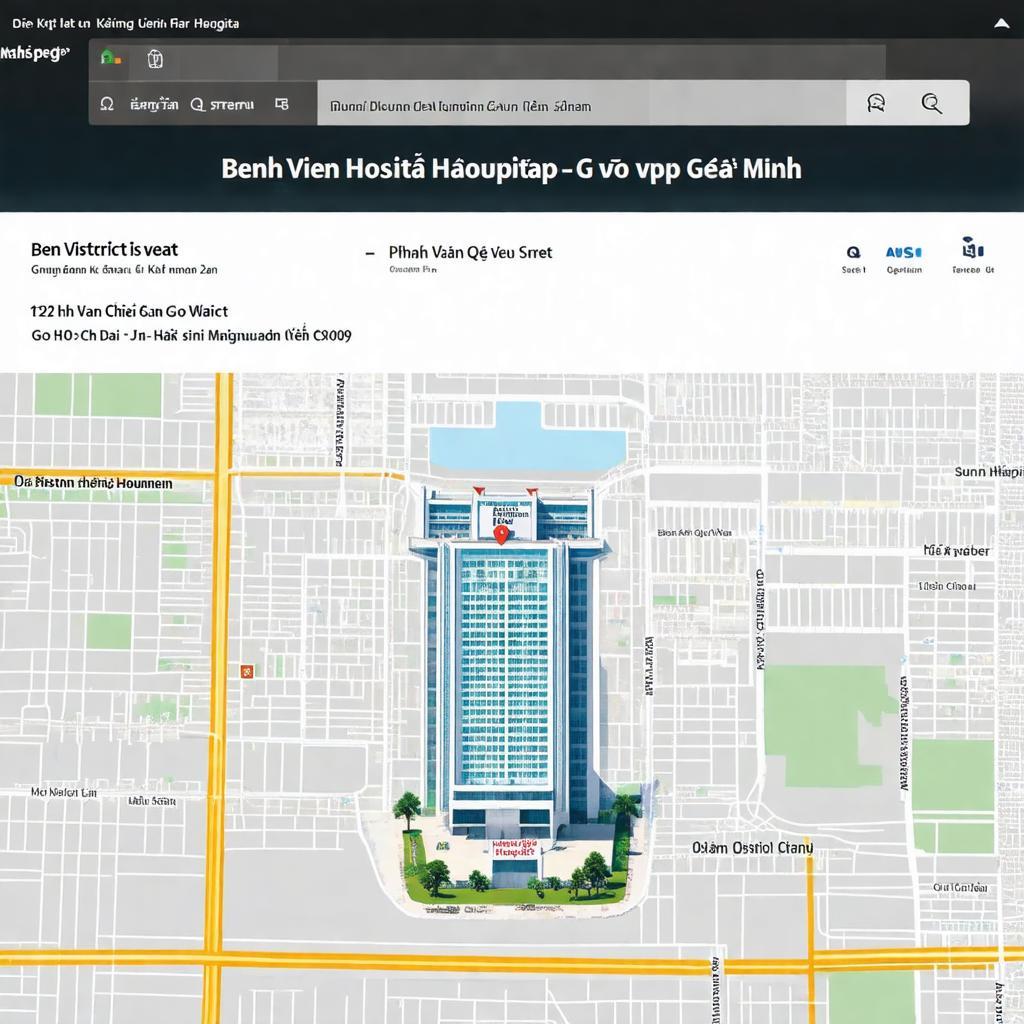Click the dash before 'Plhah Vaán' street
The height and width of the screenshot is (1024, 1024).
point(370,253)
